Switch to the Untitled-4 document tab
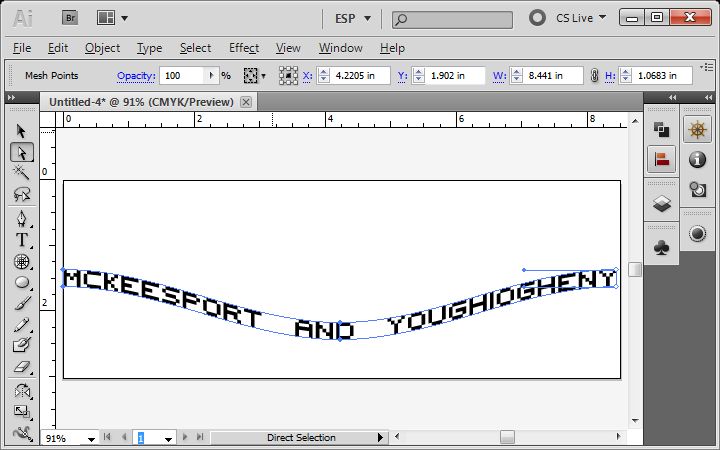The height and width of the screenshot is (450, 720). click(x=141, y=102)
